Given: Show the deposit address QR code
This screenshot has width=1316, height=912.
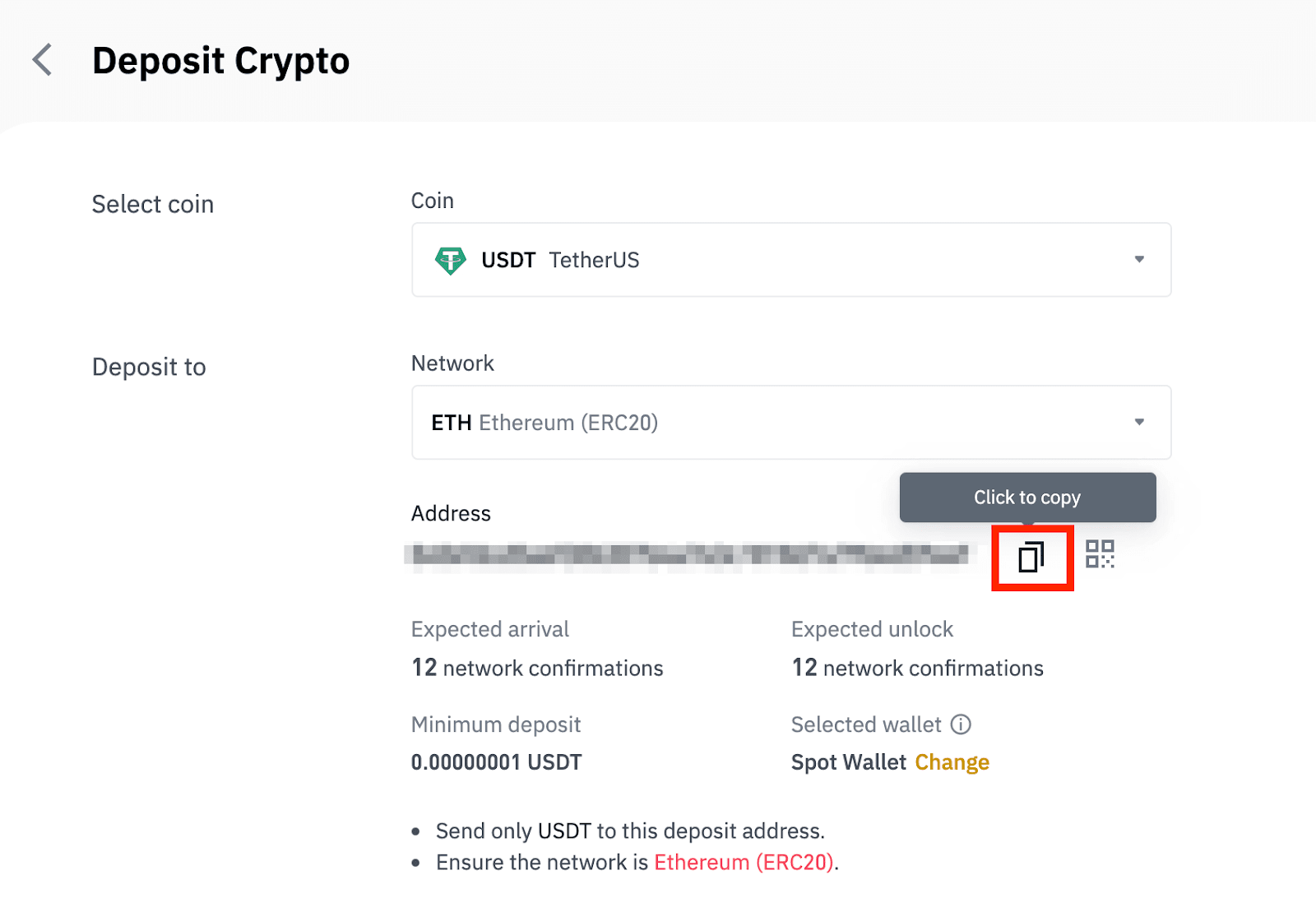Looking at the screenshot, I should click(x=1100, y=554).
